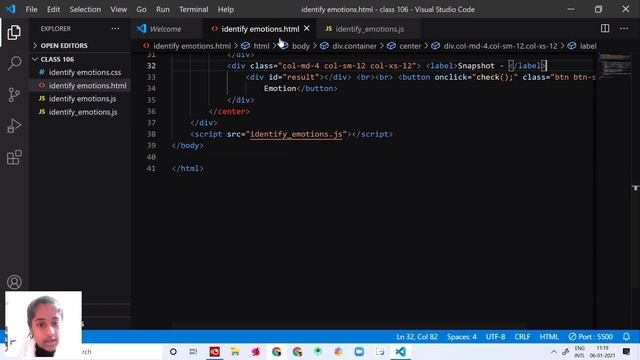The height and width of the screenshot is (360, 640).
Task: Open identify_emotions.js in explorer
Action: click(83, 112)
